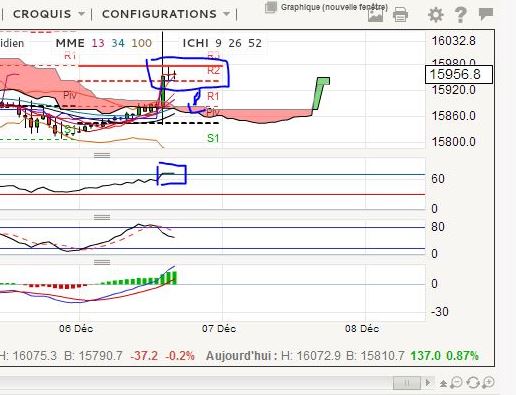Click the current price box 15956.8

coord(459,74)
